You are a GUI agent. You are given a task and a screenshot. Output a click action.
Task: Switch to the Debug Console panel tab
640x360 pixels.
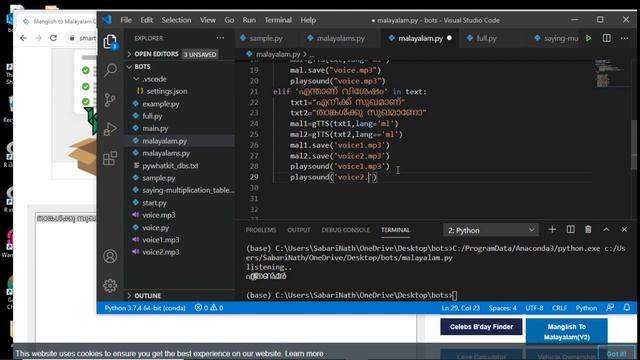click(x=345, y=230)
